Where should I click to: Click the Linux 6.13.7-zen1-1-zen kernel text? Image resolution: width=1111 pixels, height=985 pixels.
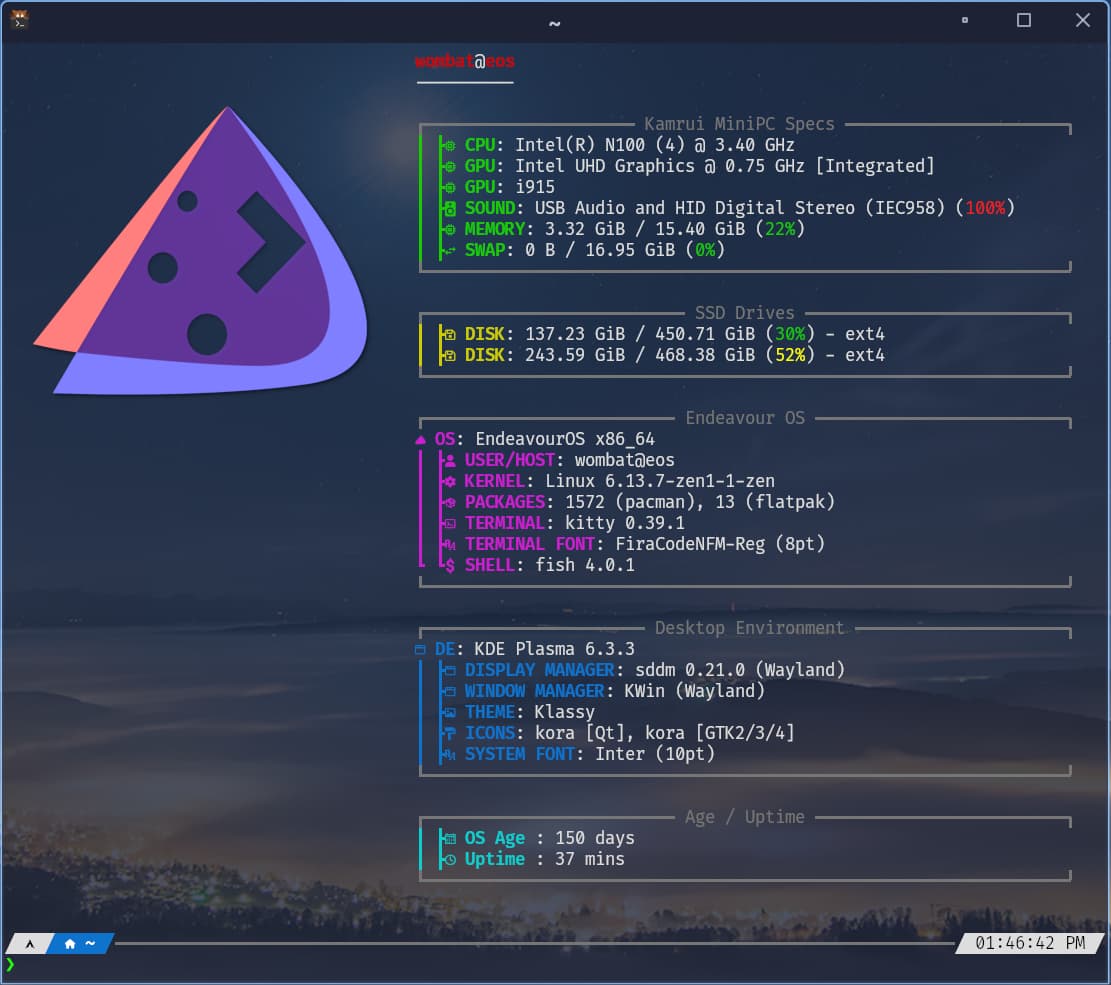point(660,482)
